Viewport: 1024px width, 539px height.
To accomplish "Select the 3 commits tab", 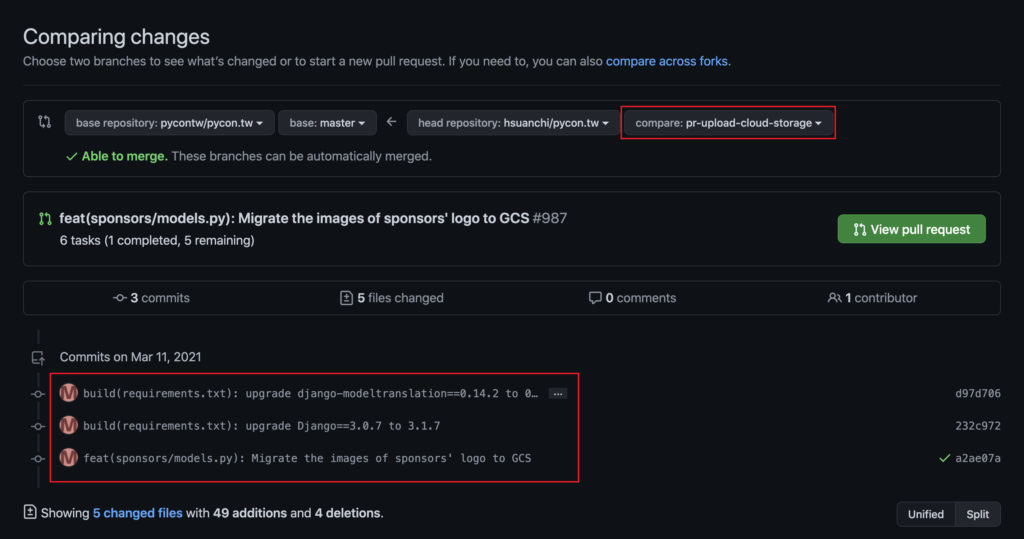I will 151,298.
